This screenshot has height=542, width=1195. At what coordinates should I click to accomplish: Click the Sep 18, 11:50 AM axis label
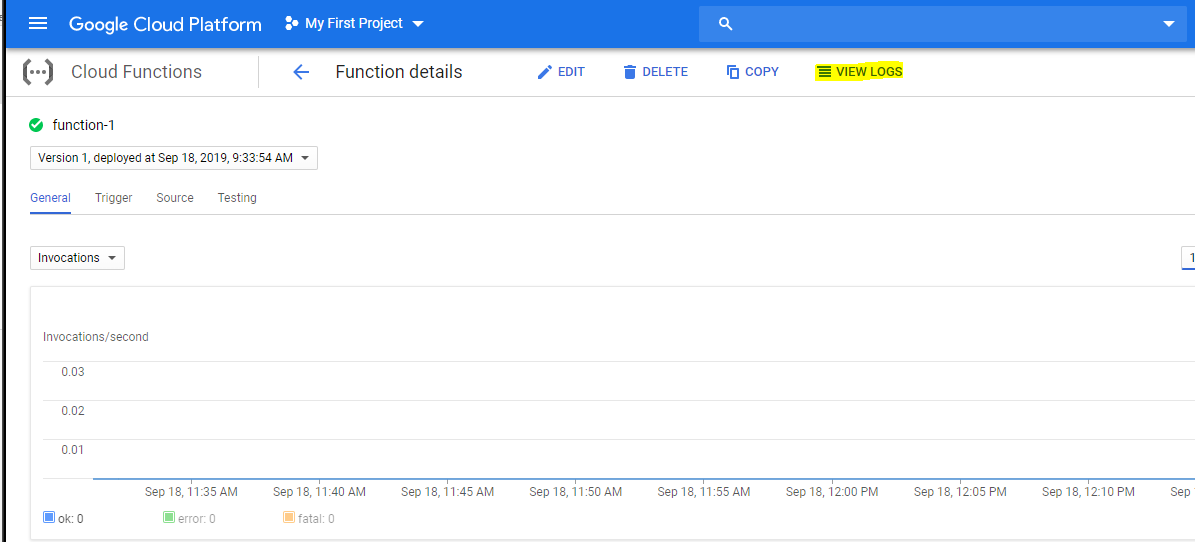click(x=575, y=492)
